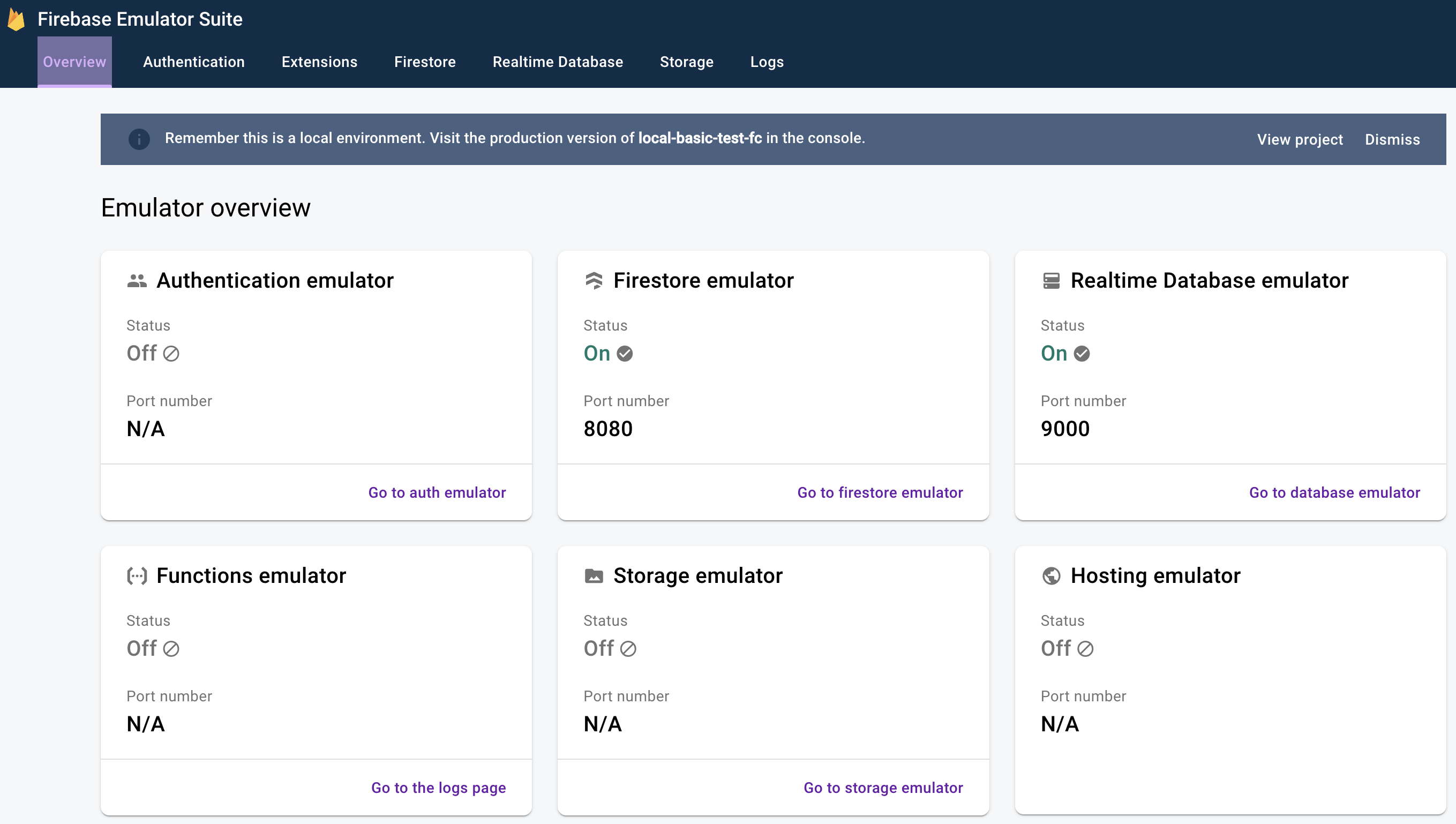Click the Functions emulator card title
Viewport: 1456px width, 824px height.
point(251,576)
